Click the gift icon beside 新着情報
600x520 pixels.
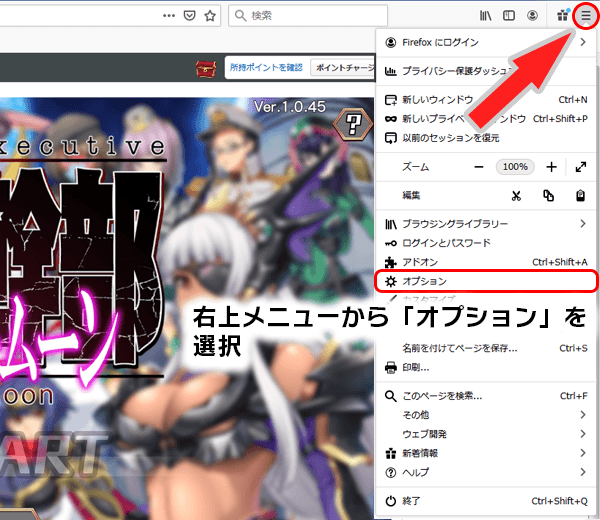click(391, 453)
